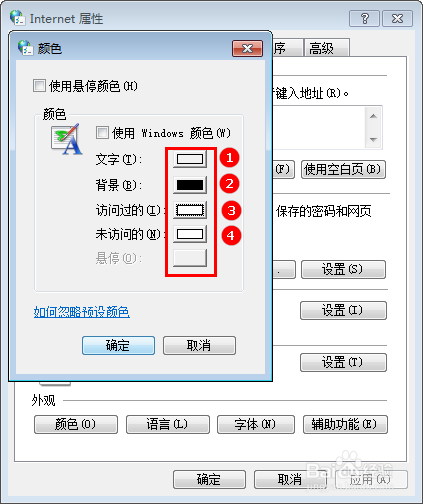Viewport: 423px width, 504px height.
Task: Close the 颜色 dialog with red X
Action: [247, 49]
